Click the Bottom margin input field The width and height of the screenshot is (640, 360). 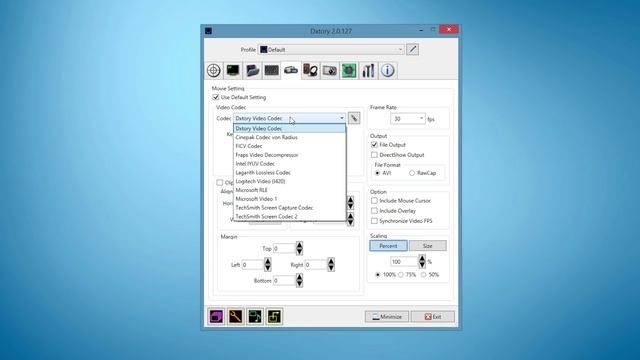(x=284, y=280)
